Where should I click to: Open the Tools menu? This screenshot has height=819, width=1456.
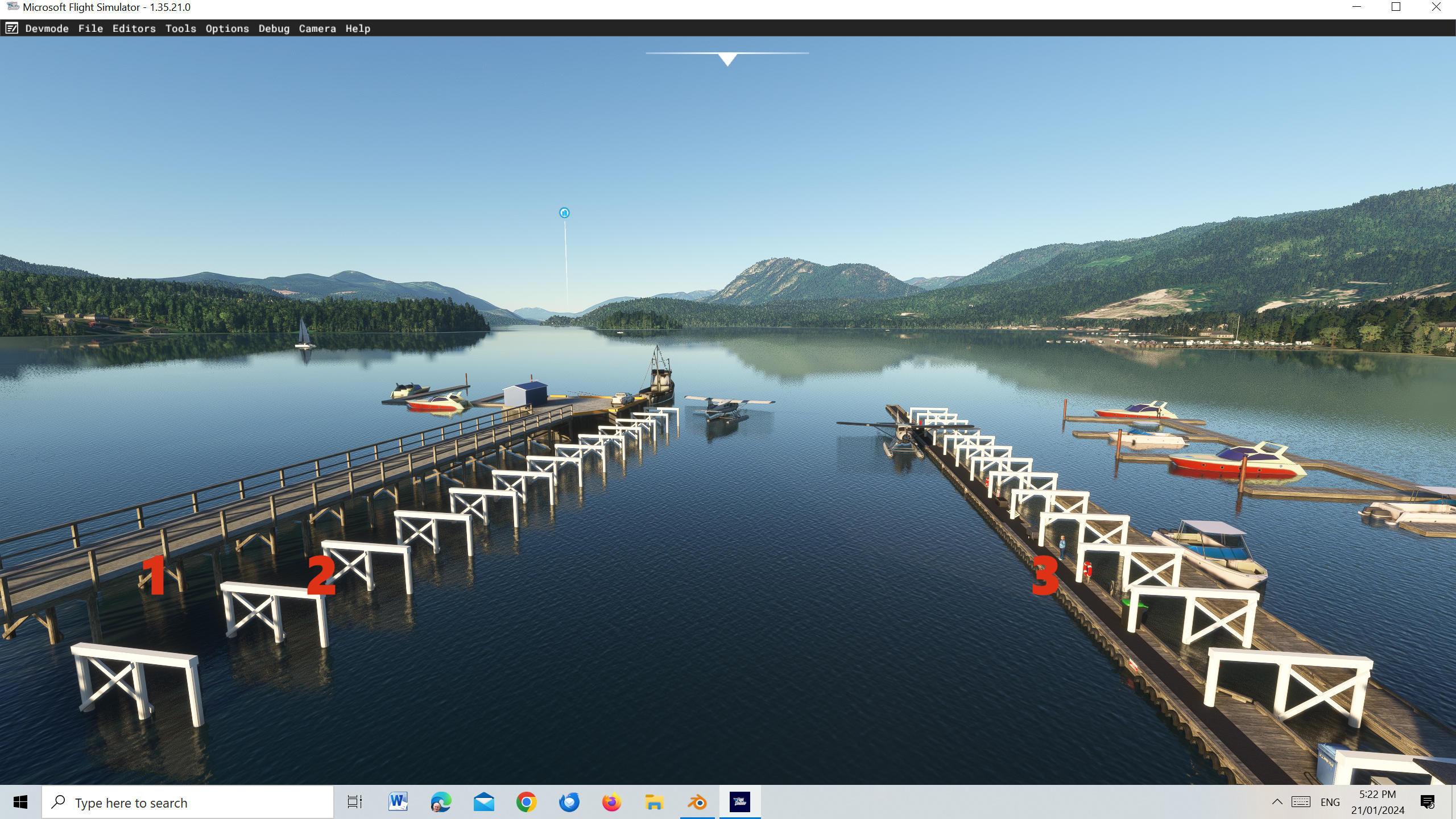click(x=181, y=28)
